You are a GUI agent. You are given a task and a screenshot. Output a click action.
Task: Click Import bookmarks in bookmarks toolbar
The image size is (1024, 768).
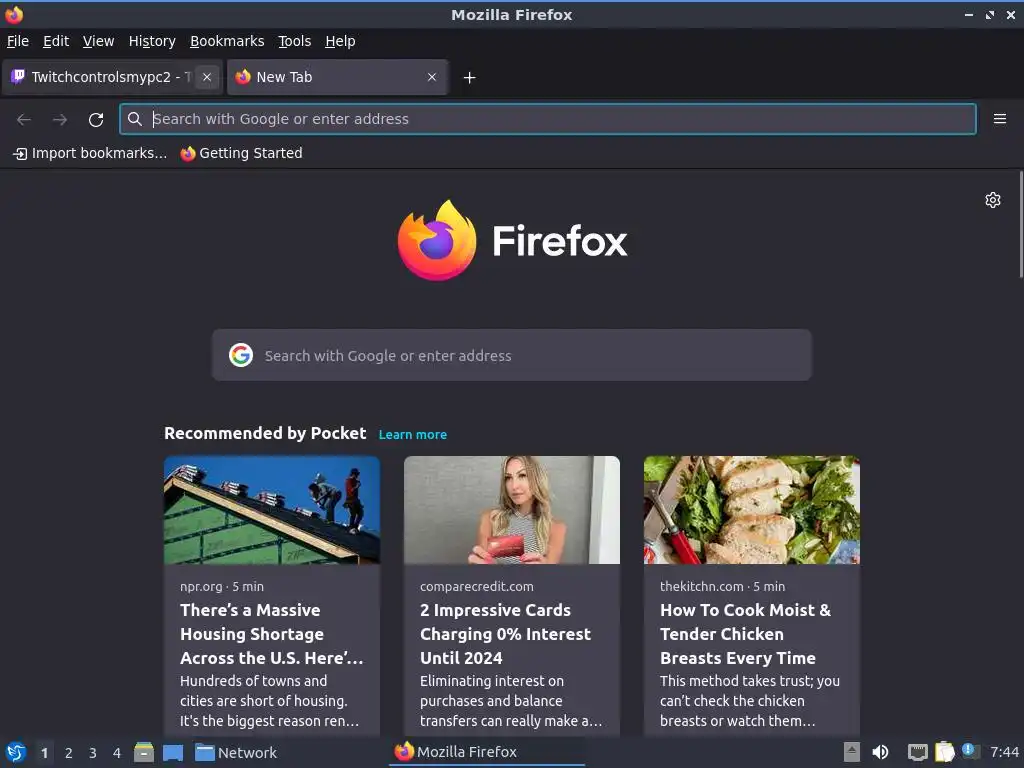90,153
